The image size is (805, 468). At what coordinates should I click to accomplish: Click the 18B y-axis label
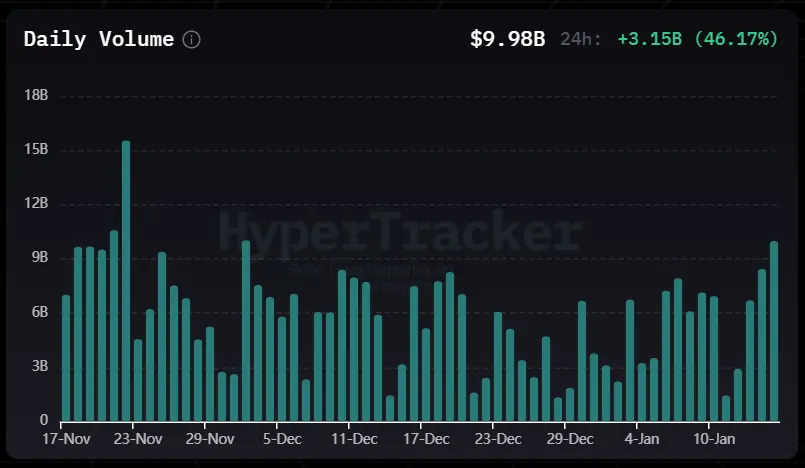[36, 95]
